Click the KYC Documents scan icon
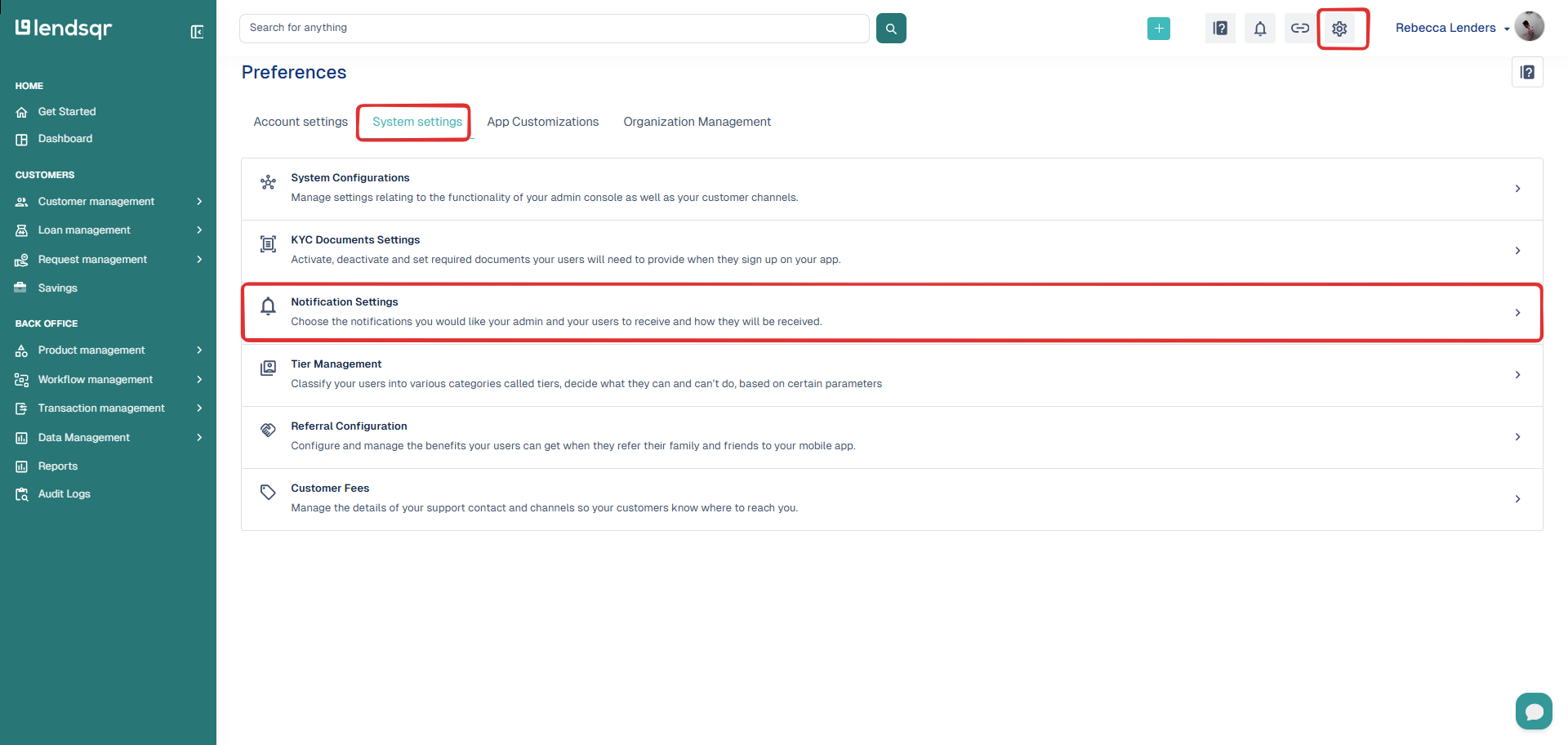Image resolution: width=1568 pixels, height=745 pixels. point(268,244)
